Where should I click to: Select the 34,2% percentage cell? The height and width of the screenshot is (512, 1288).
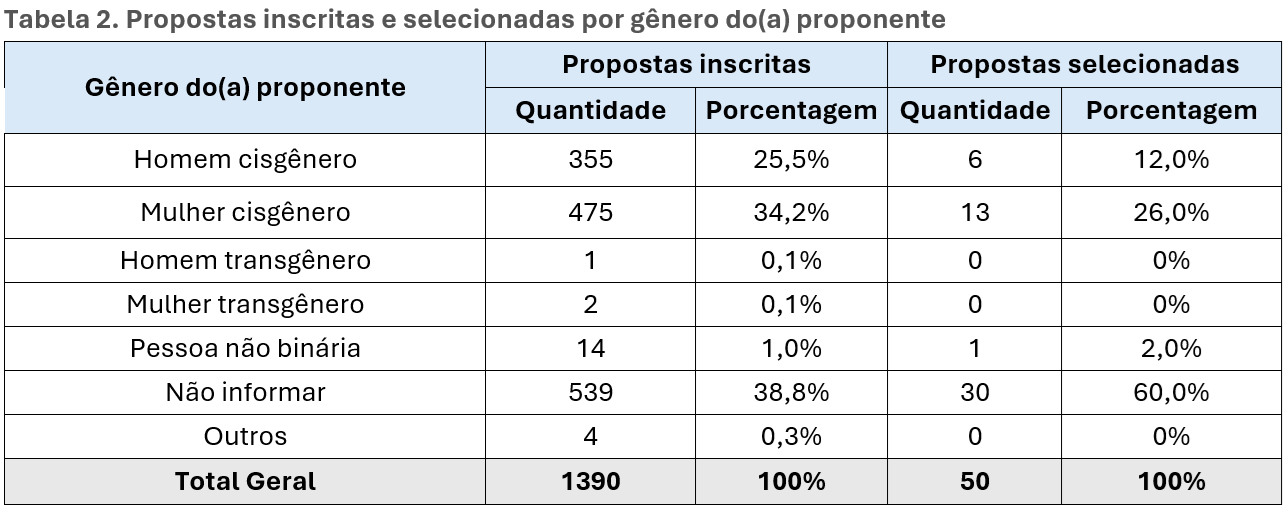click(x=791, y=212)
